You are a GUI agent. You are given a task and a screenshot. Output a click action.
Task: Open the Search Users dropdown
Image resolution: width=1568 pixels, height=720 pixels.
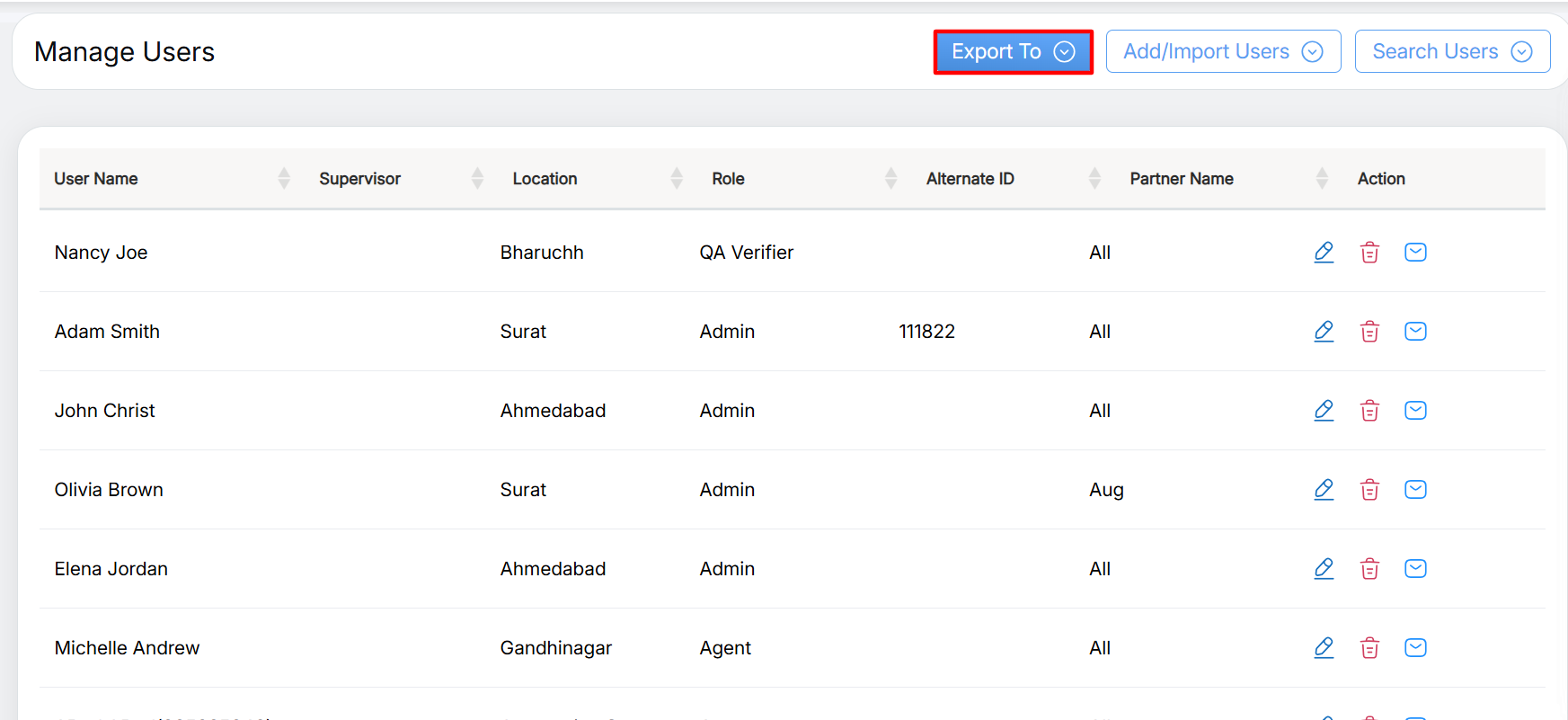pyautogui.click(x=1451, y=52)
